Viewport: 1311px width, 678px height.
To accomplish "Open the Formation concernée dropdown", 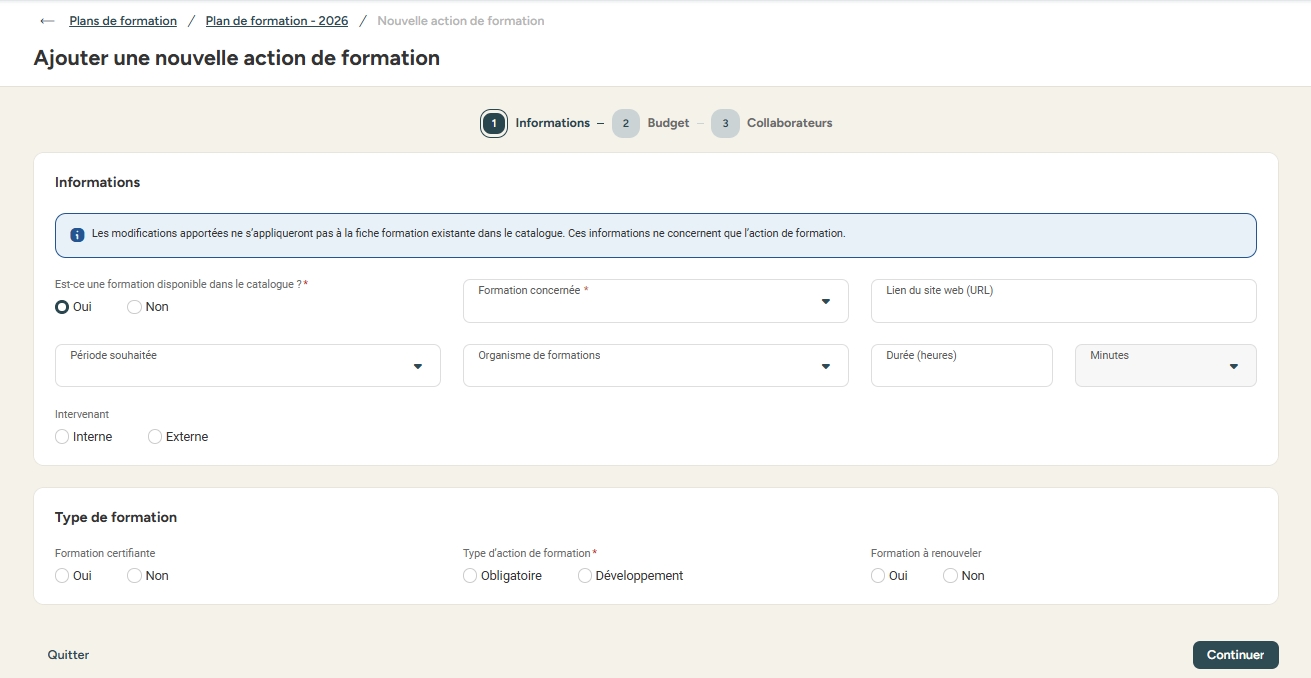I will (655, 301).
